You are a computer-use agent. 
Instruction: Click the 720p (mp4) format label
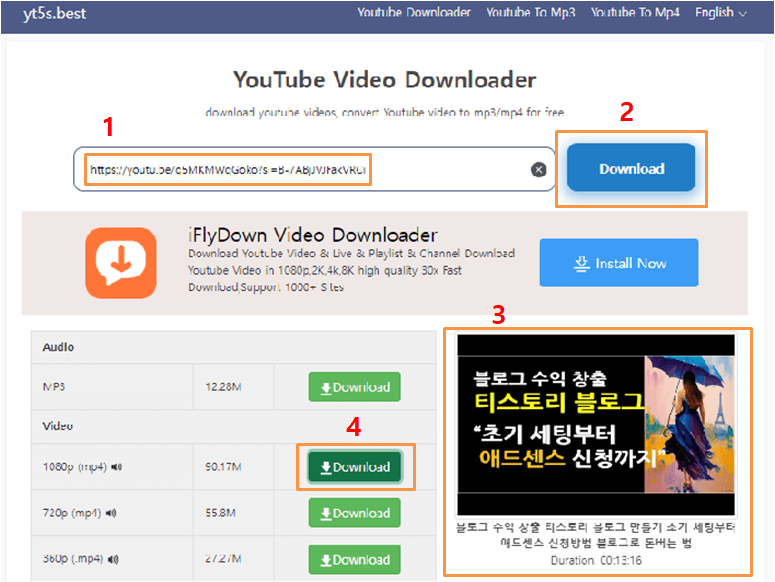(72, 513)
